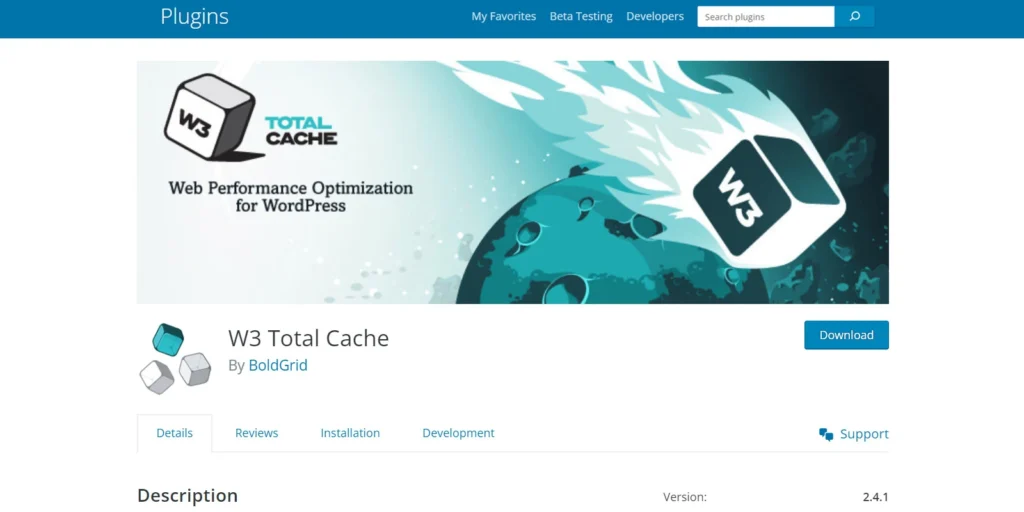Image resolution: width=1024 pixels, height=512 pixels.
Task: Click the W3 Total Cache plugin title
Action: [x=308, y=338]
